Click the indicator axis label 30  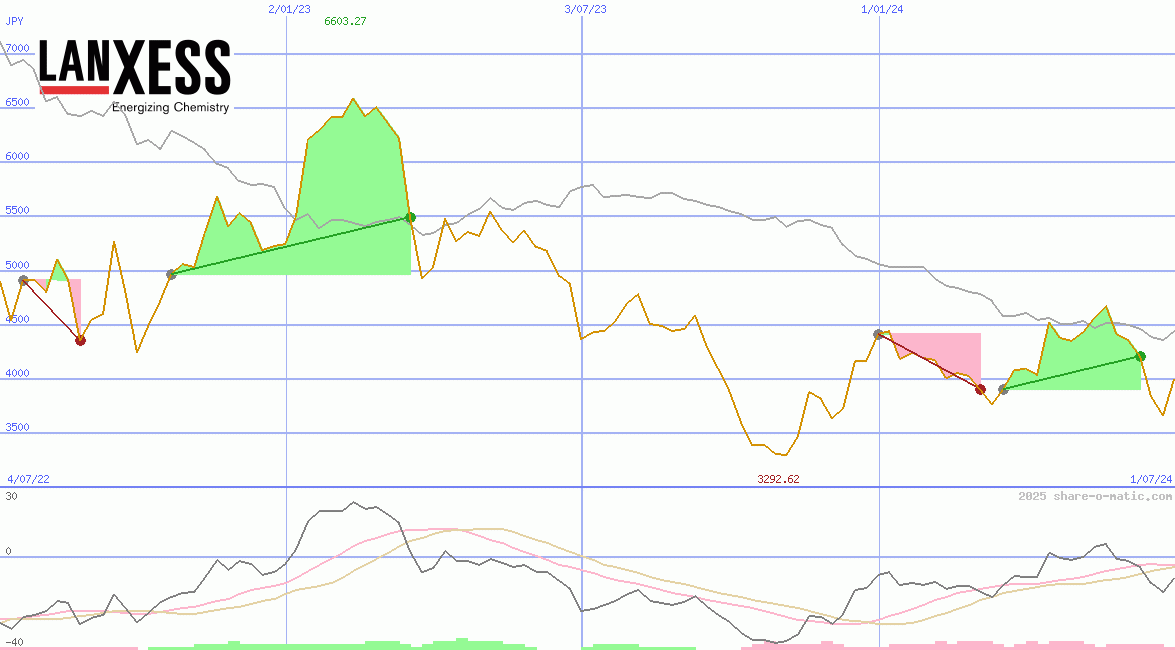click(x=11, y=496)
